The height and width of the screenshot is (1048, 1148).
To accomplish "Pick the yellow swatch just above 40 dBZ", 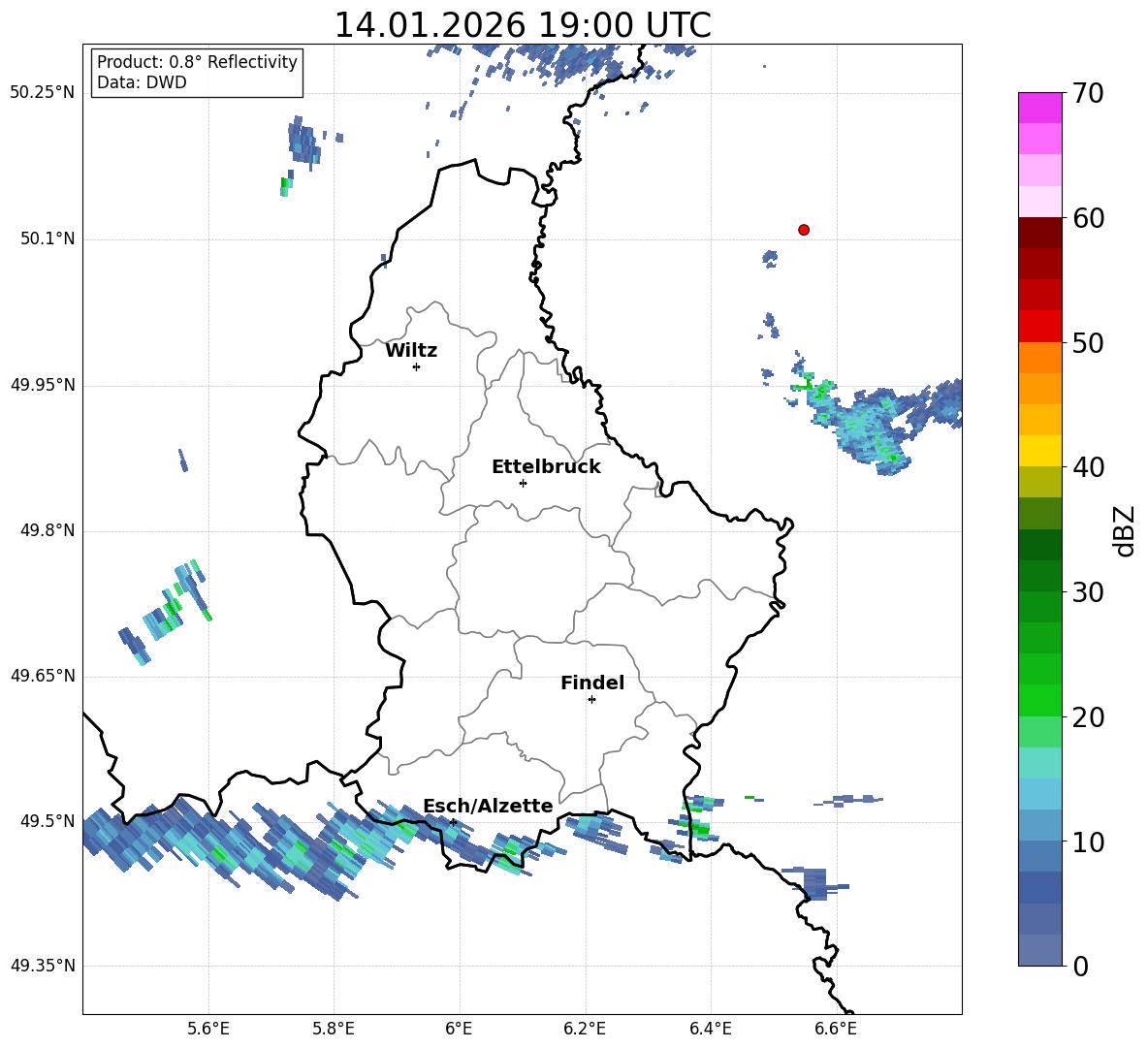I will pyautogui.click(x=1039, y=452).
